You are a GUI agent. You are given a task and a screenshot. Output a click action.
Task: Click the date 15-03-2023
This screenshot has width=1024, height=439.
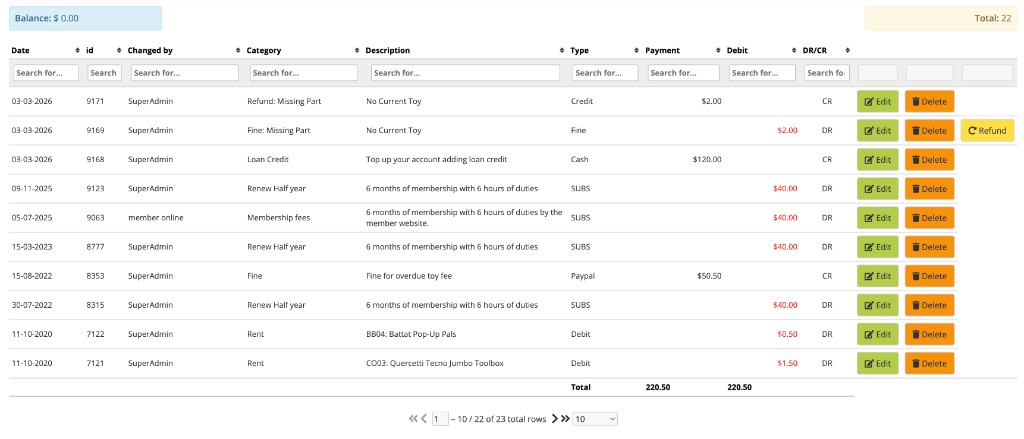[31, 247]
